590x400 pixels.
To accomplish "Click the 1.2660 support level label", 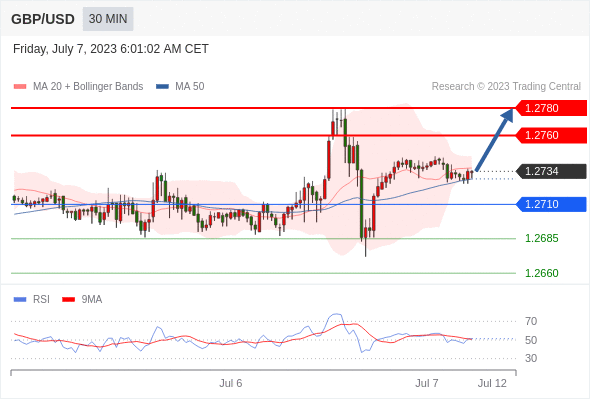I will pyautogui.click(x=541, y=274).
